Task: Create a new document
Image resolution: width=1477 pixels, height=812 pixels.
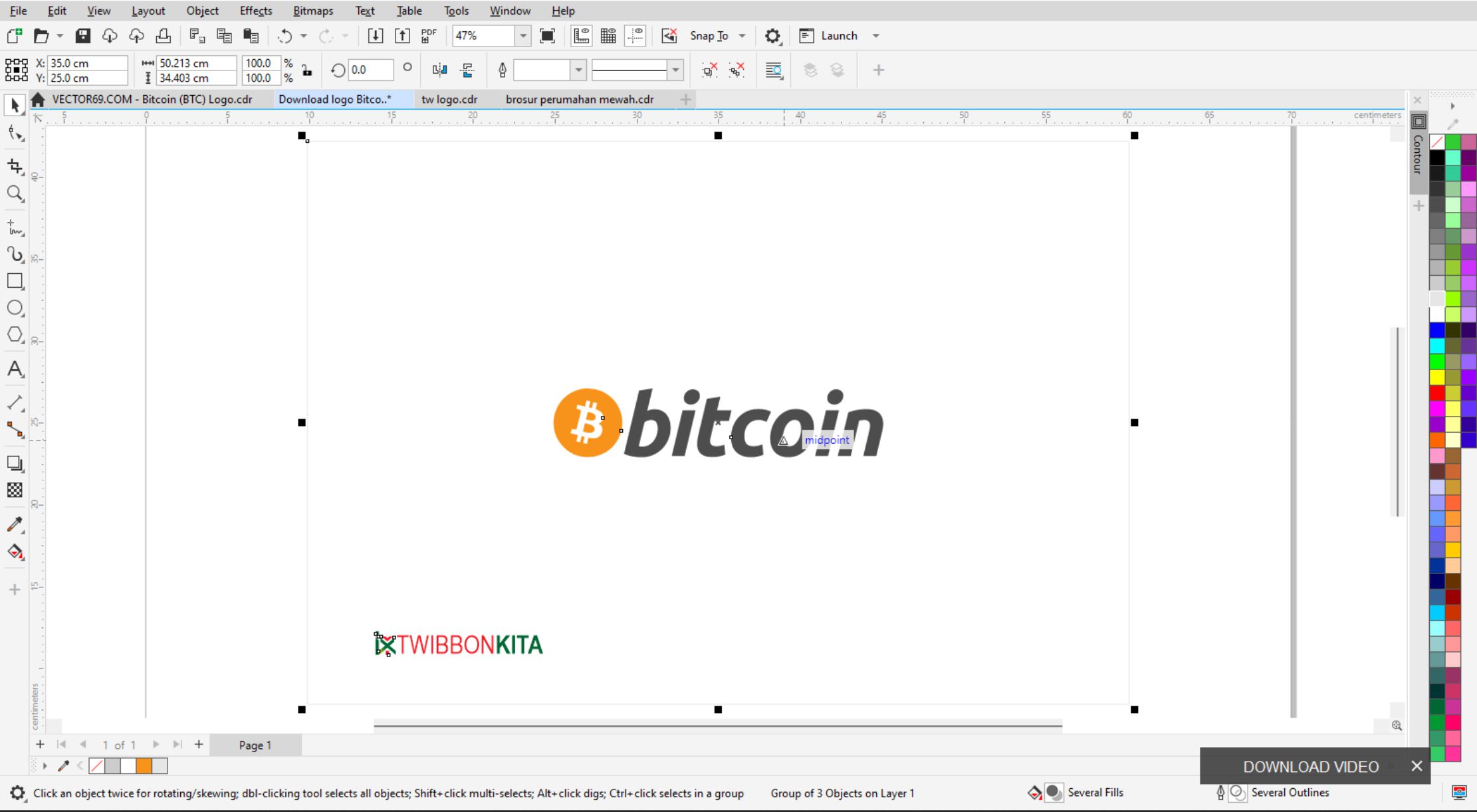Action: 14,36
